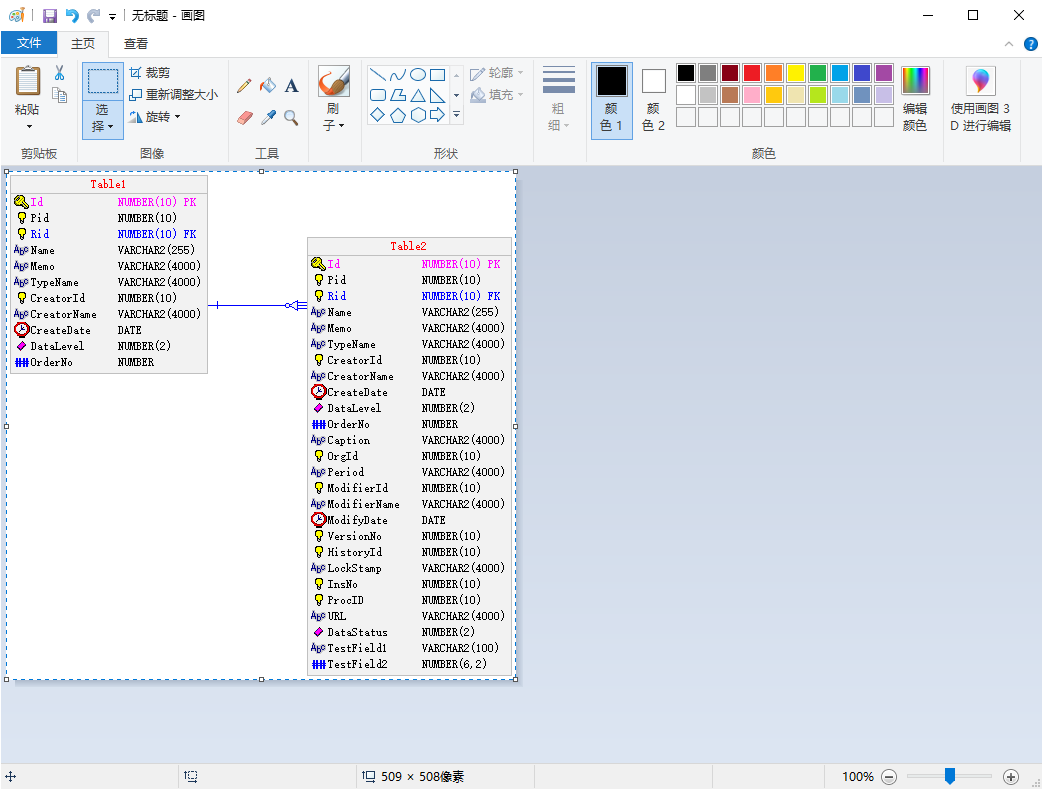Click the brush tool icon
This screenshot has width=1043, height=790.
[333, 82]
